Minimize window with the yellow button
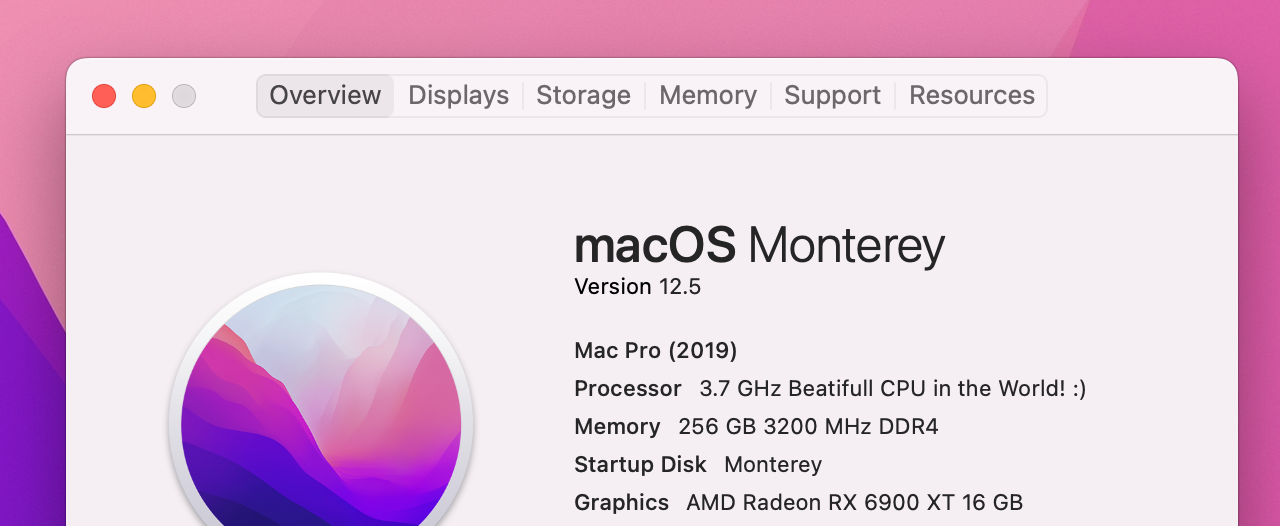Screen dimensions: 1280x526 click(144, 96)
